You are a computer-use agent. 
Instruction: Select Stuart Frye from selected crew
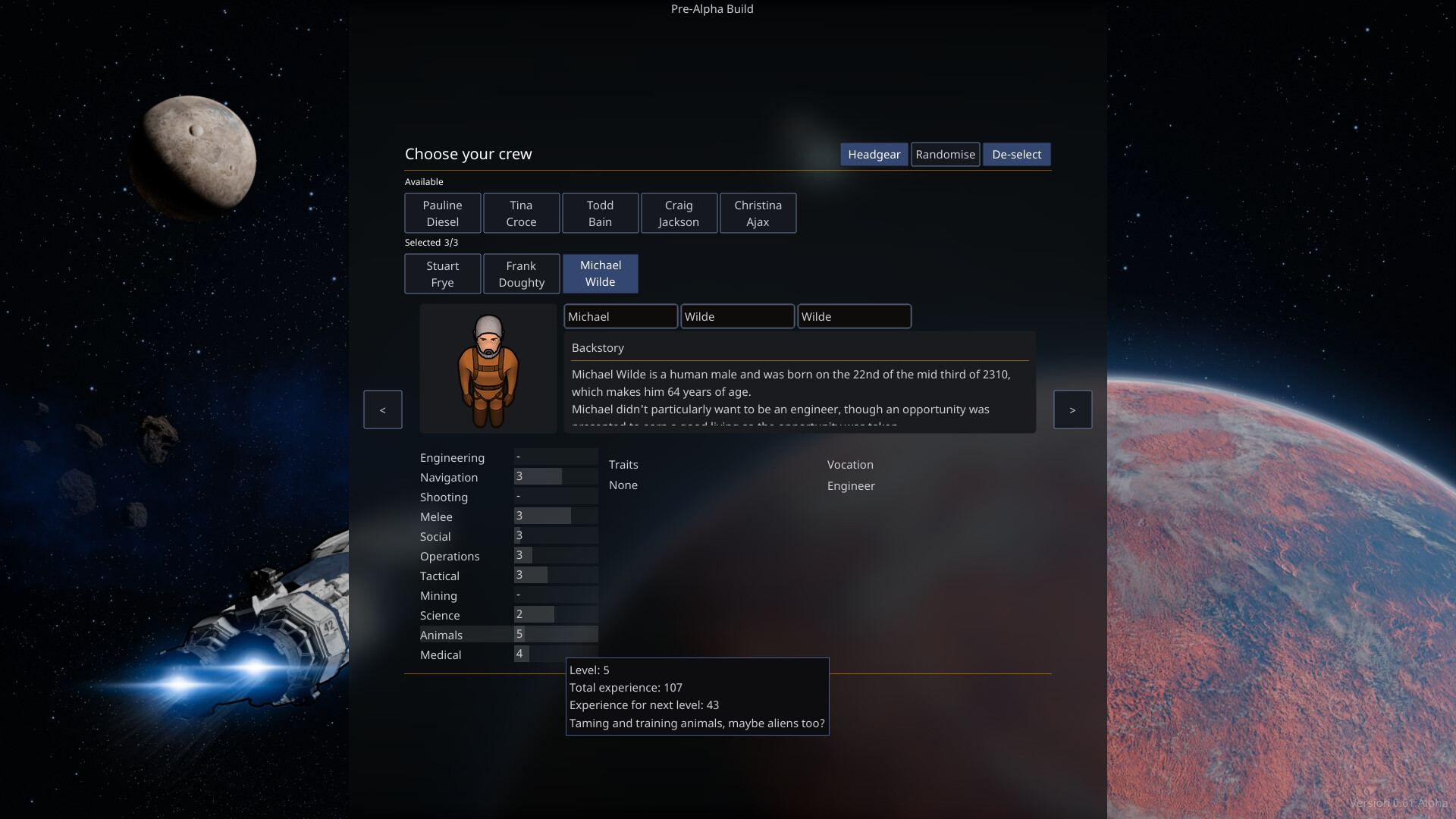point(442,274)
